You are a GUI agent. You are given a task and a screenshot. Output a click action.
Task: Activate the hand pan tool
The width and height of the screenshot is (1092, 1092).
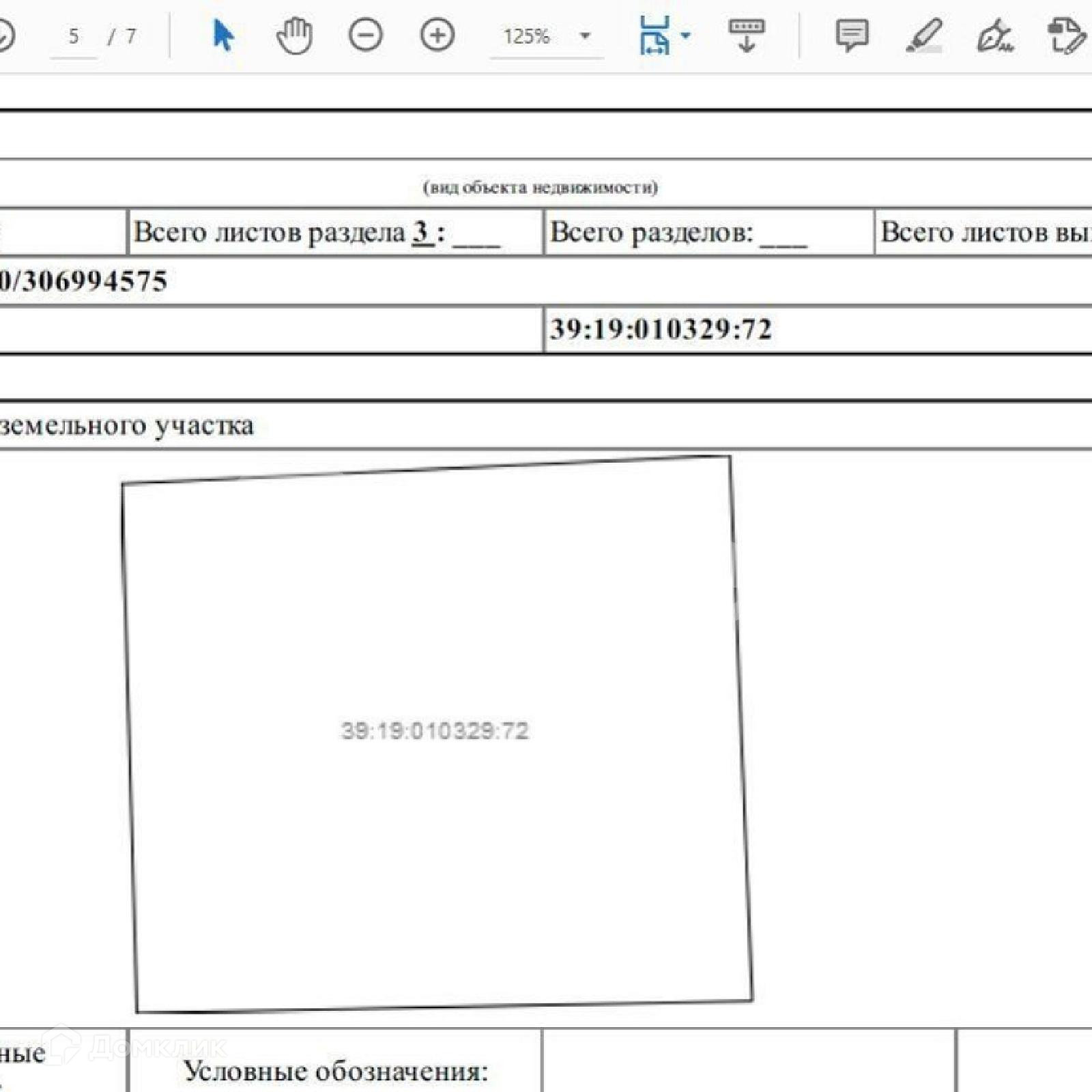(294, 35)
